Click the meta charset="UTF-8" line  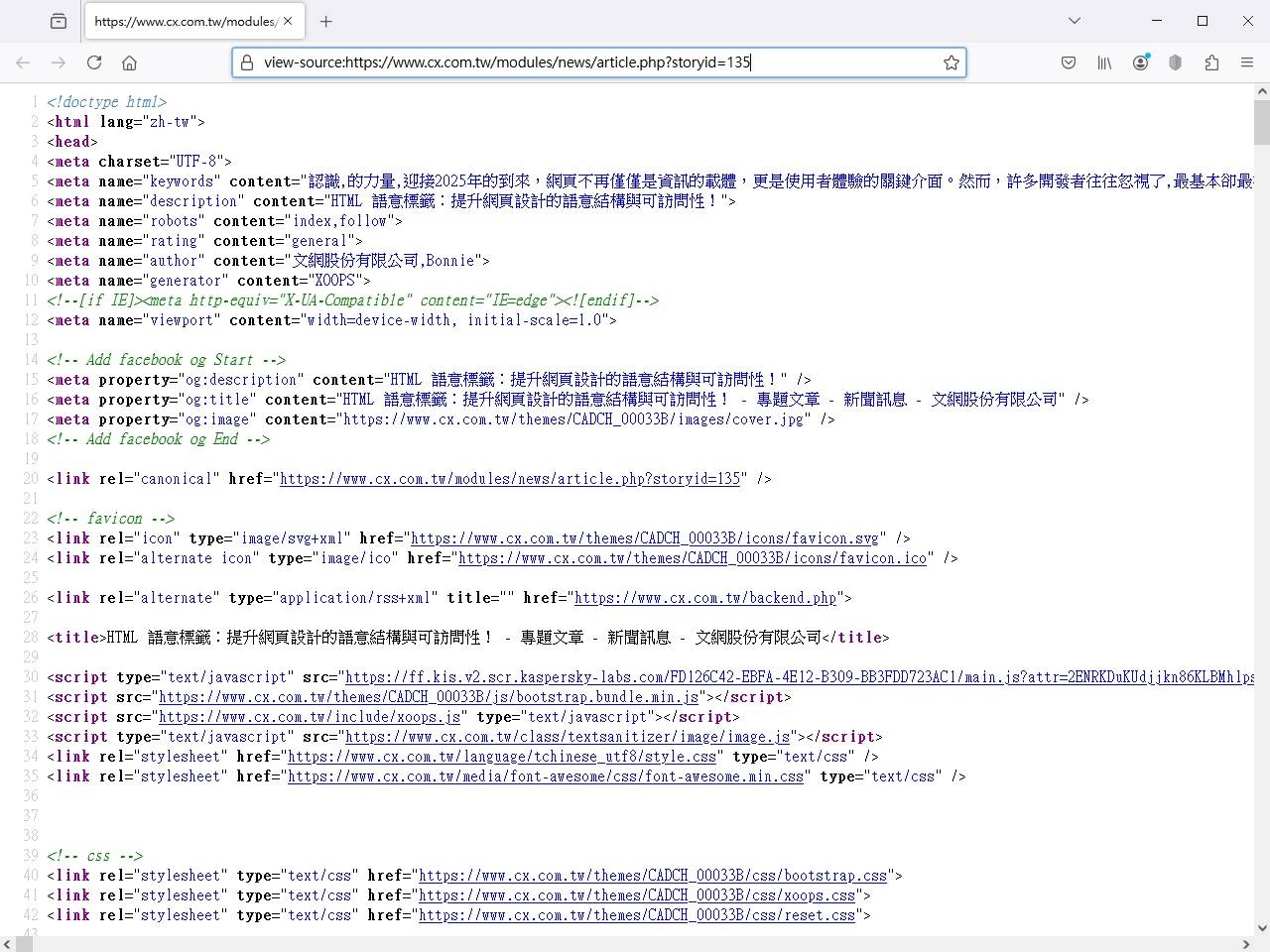(139, 162)
